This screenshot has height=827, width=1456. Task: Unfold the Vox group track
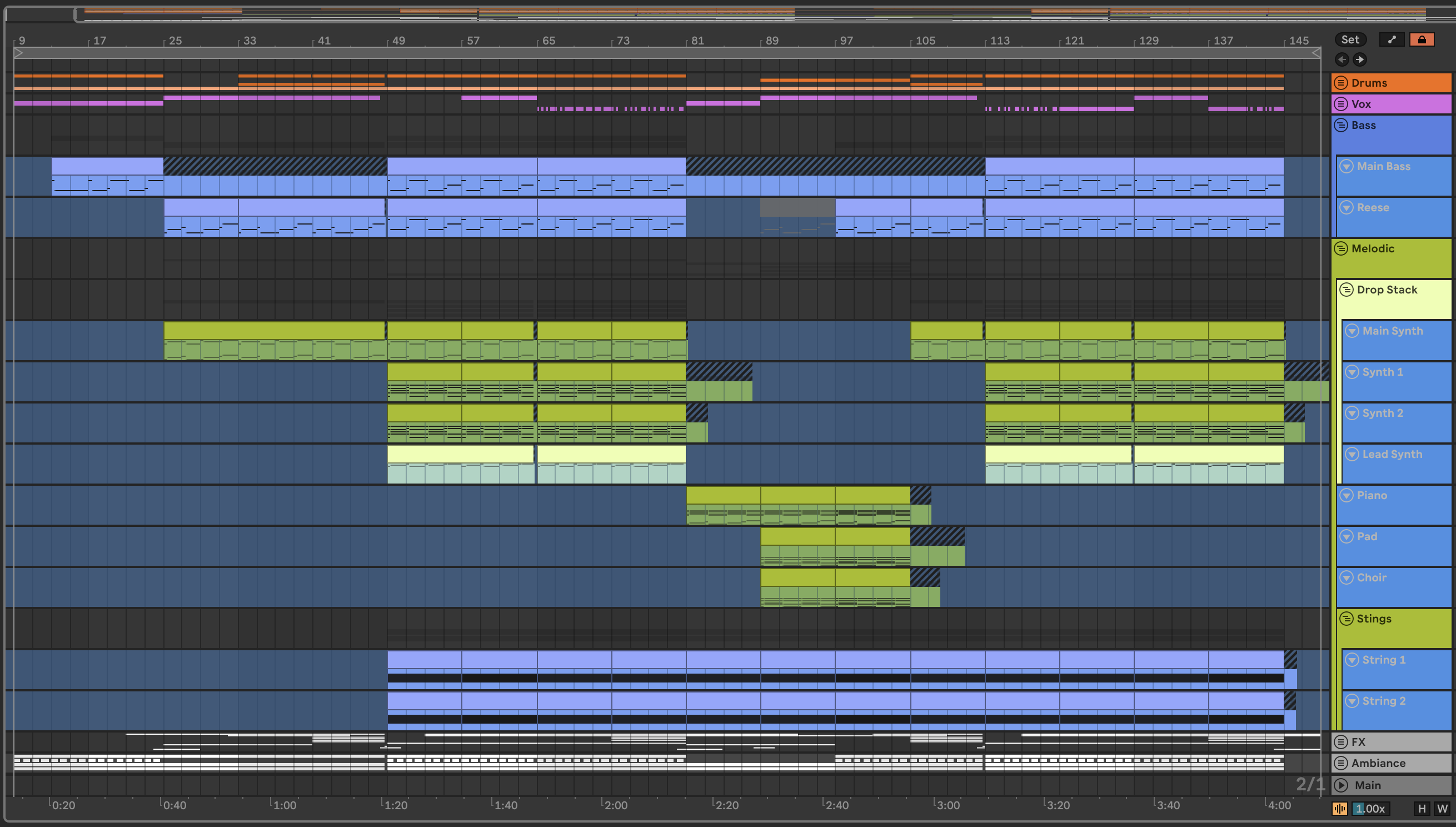click(x=1341, y=104)
